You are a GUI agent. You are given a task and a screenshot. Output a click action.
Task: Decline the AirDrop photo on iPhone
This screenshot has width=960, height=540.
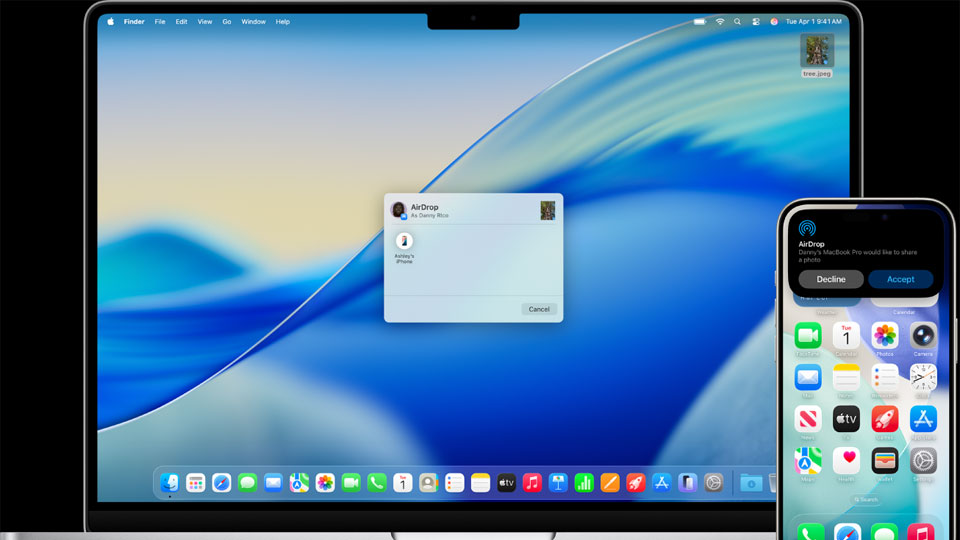click(831, 279)
